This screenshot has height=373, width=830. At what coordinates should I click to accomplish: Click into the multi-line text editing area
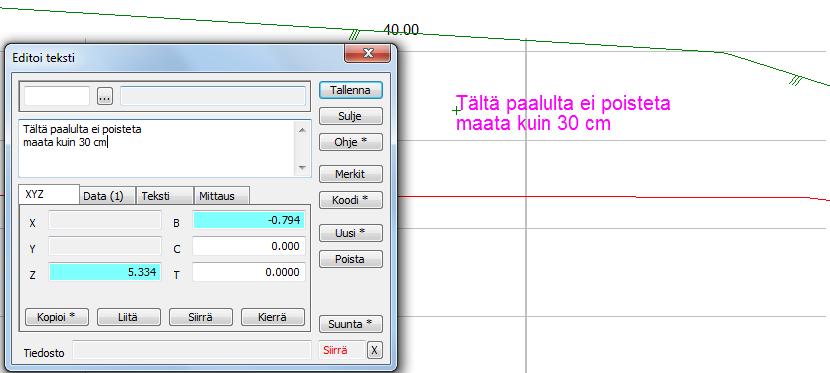click(158, 149)
